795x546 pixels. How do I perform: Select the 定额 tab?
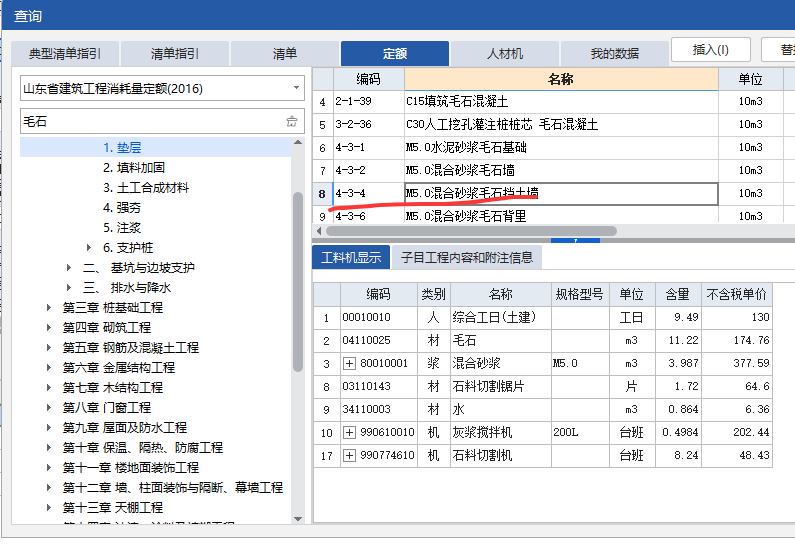coord(394,54)
